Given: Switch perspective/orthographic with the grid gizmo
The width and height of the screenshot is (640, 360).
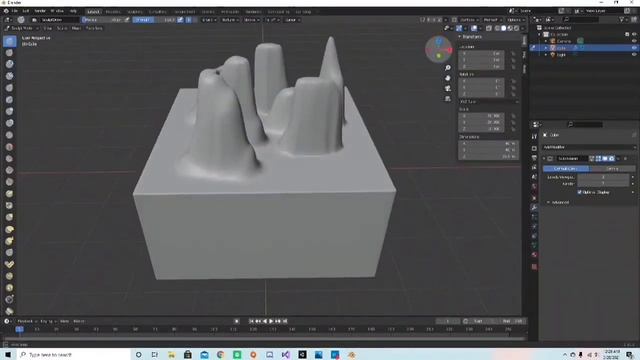Looking at the screenshot, I should [448, 98].
